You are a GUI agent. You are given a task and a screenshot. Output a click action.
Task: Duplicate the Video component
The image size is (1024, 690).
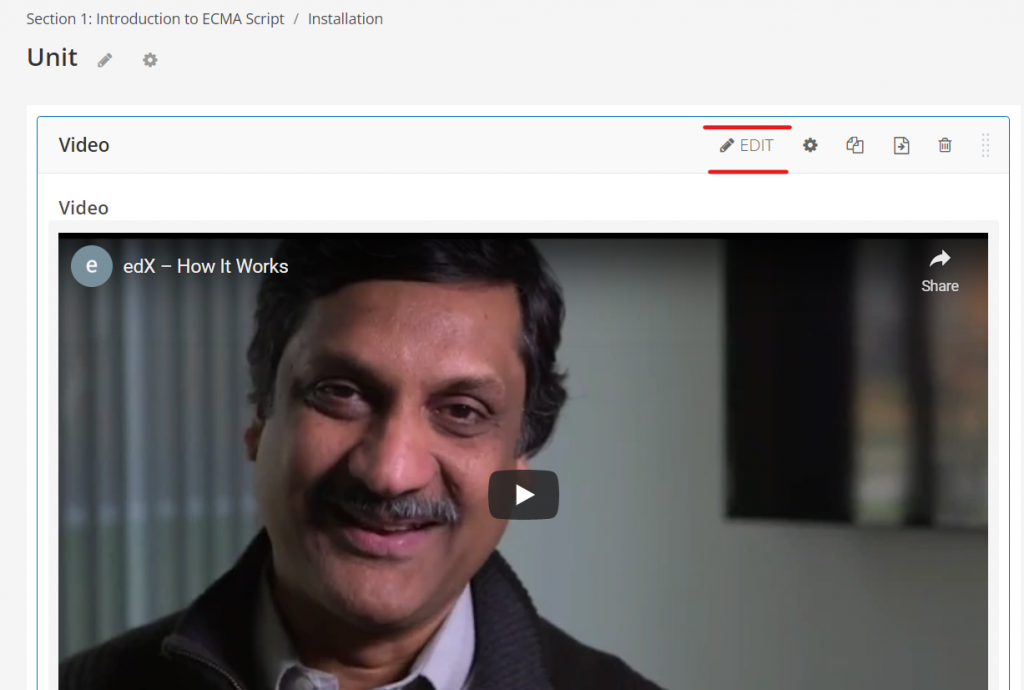[x=855, y=145]
